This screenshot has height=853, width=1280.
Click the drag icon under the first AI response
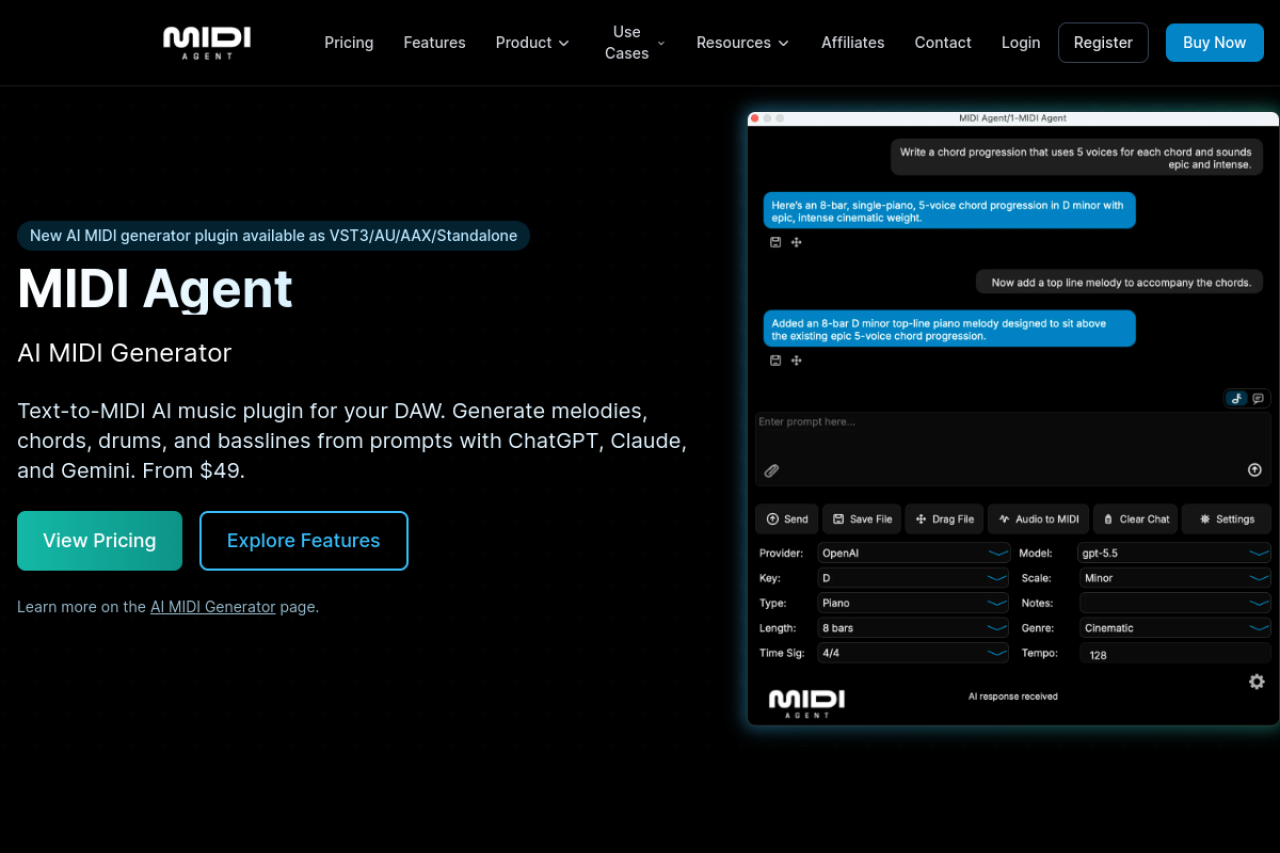(x=797, y=242)
